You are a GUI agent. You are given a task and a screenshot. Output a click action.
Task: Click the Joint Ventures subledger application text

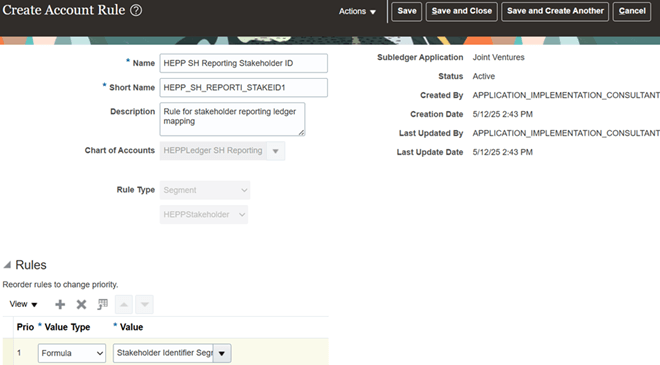(x=498, y=57)
